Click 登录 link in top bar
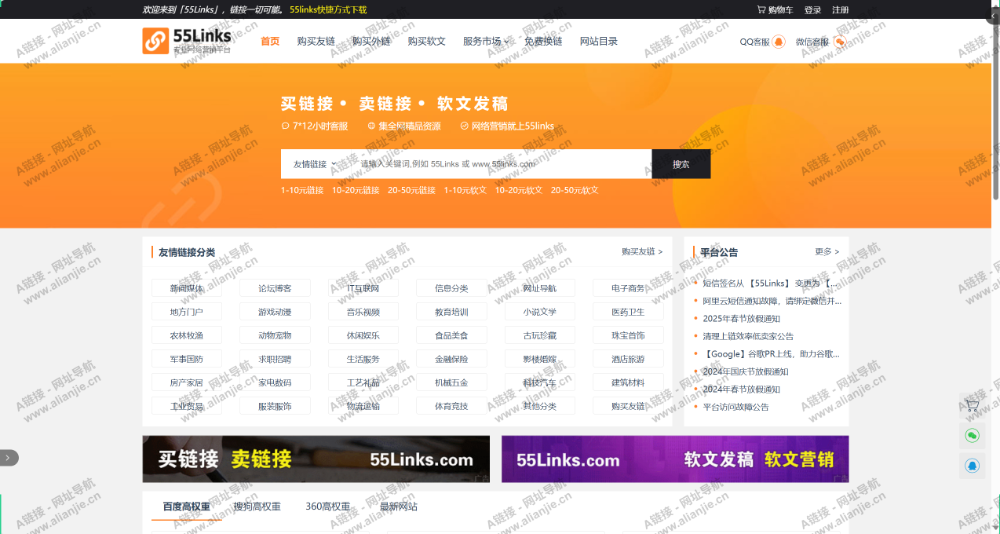The height and width of the screenshot is (534, 1000). click(812, 10)
